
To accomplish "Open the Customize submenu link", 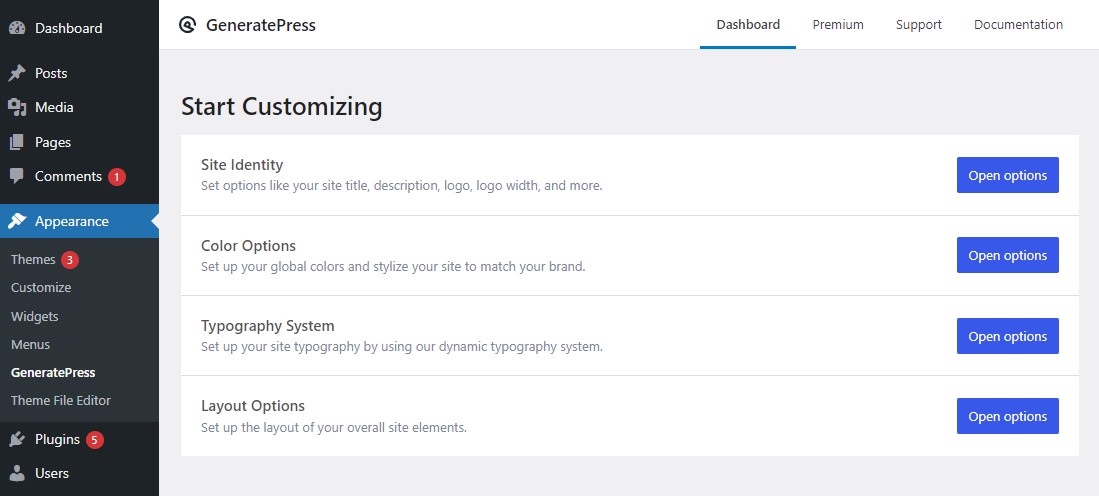I will (x=41, y=287).
